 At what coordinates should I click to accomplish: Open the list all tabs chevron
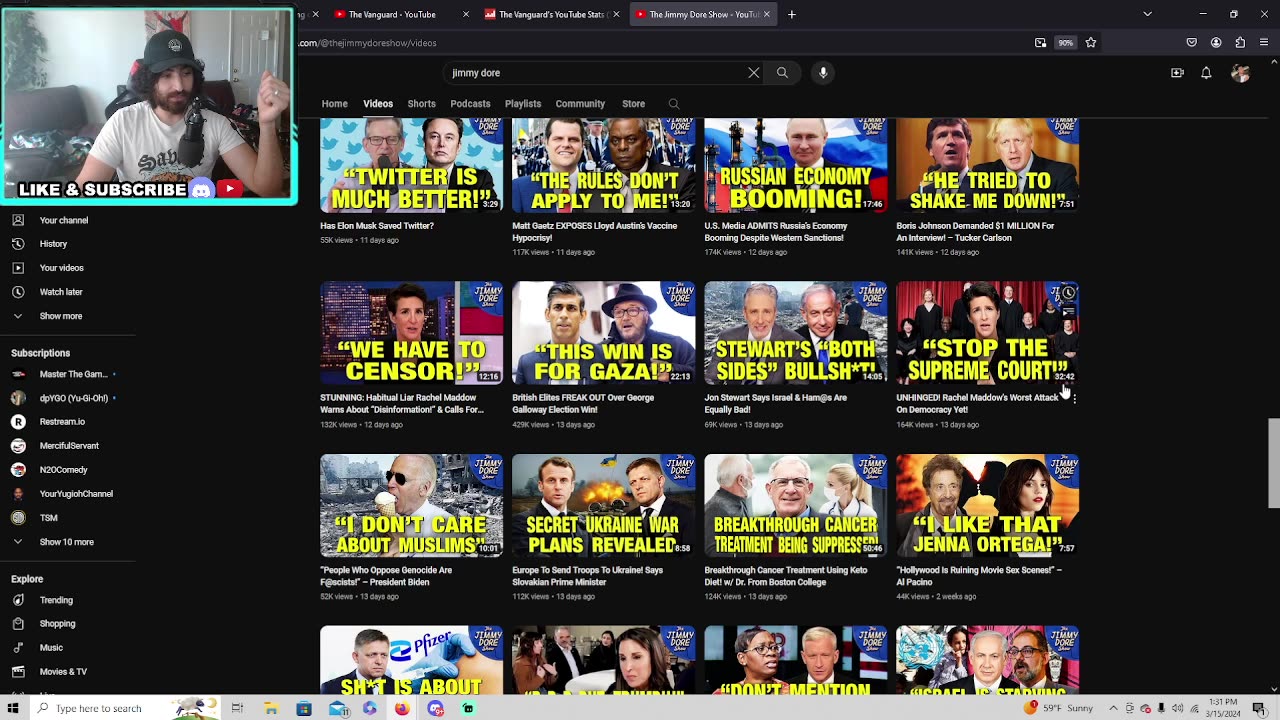1147,14
